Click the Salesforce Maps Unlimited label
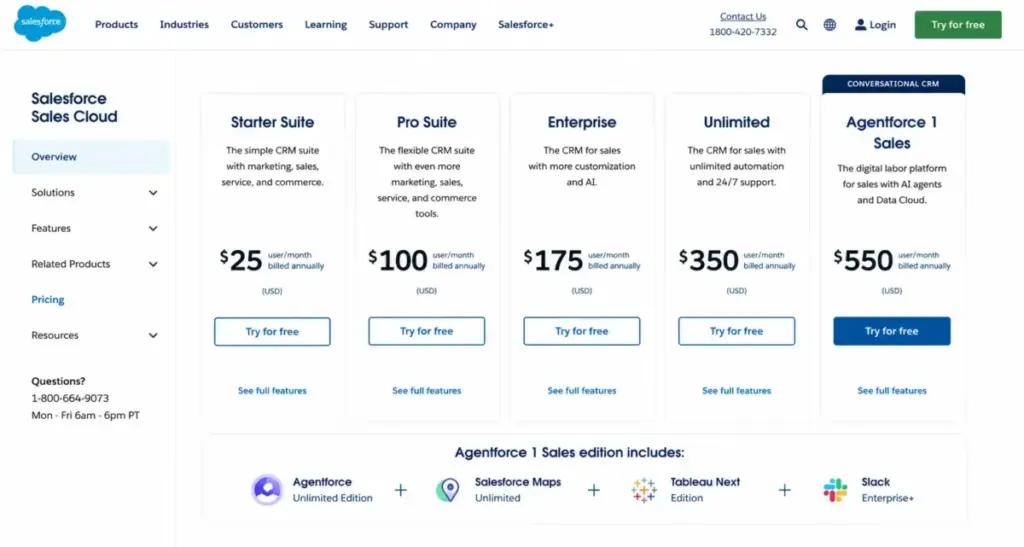Viewport: 1024px width, 547px height. click(518, 490)
